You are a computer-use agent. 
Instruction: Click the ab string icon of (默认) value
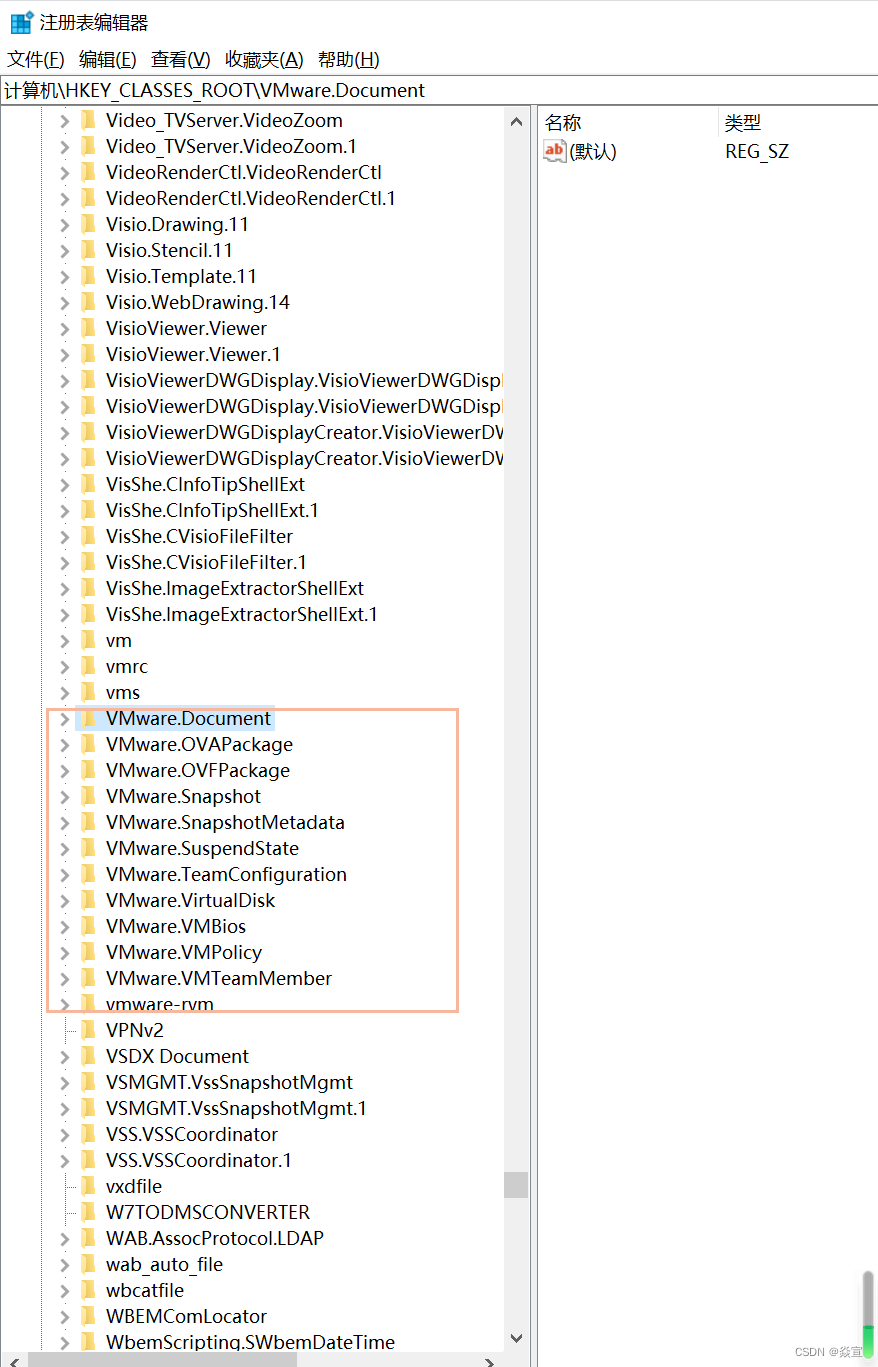point(555,151)
